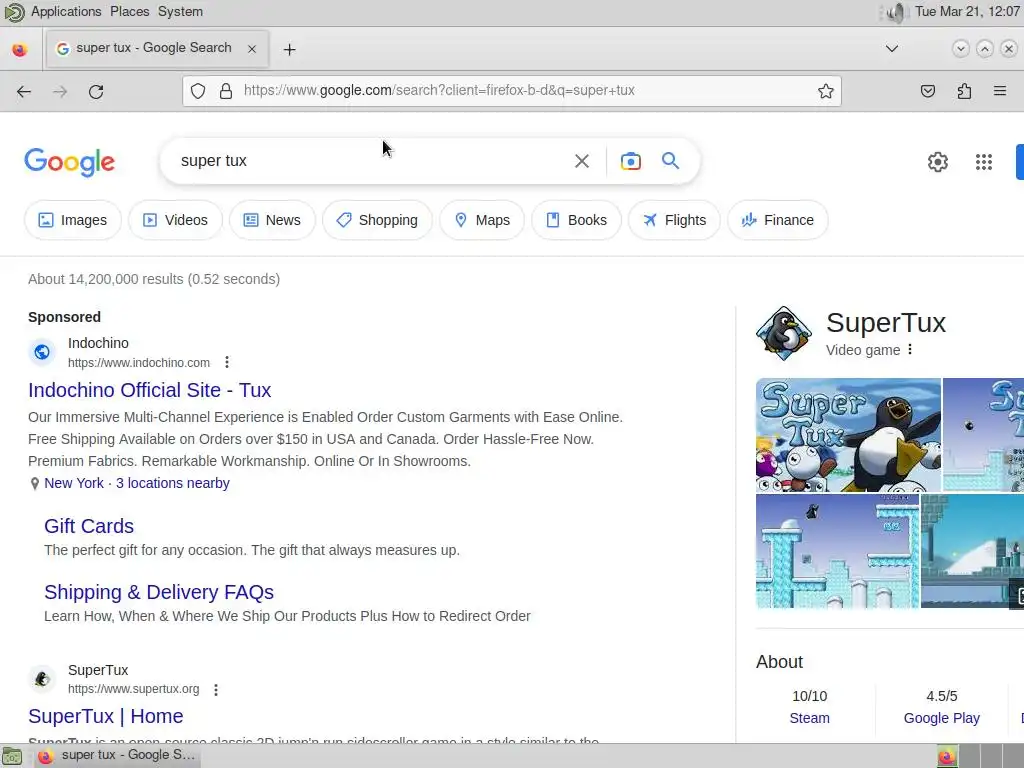The width and height of the screenshot is (1024, 768).
Task: Open the SuperTux cover art thumbnail
Action: point(848,435)
